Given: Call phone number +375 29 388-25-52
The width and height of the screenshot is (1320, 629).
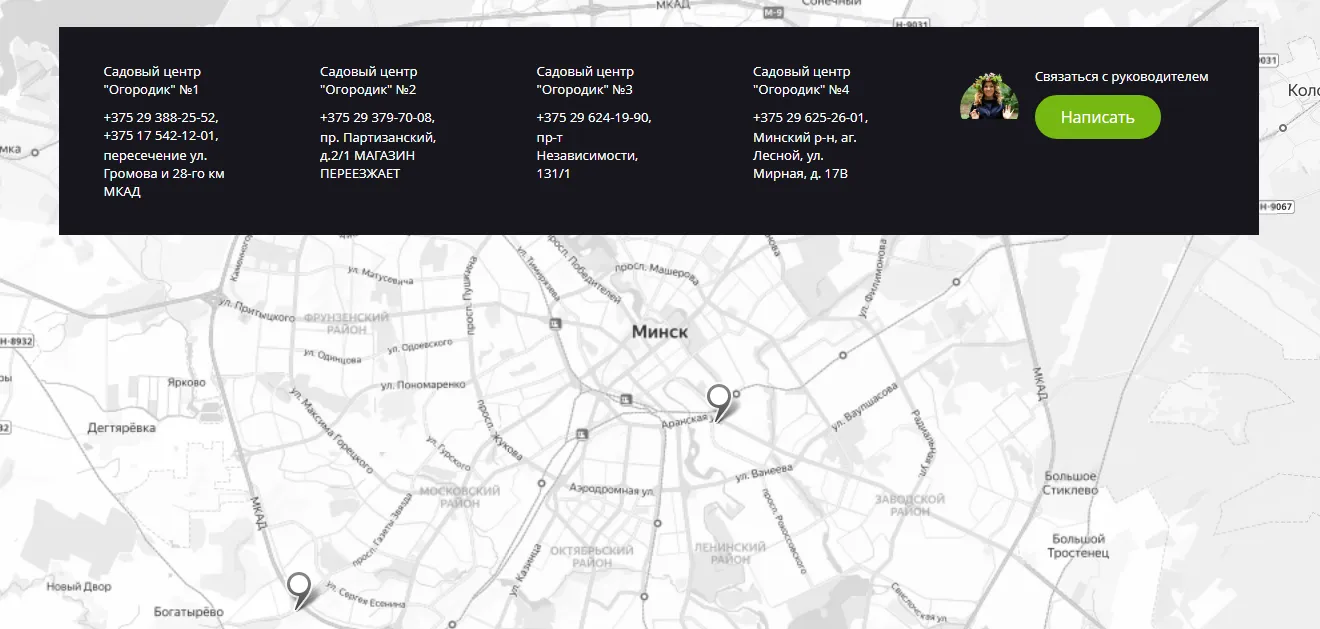Looking at the screenshot, I should point(160,117).
